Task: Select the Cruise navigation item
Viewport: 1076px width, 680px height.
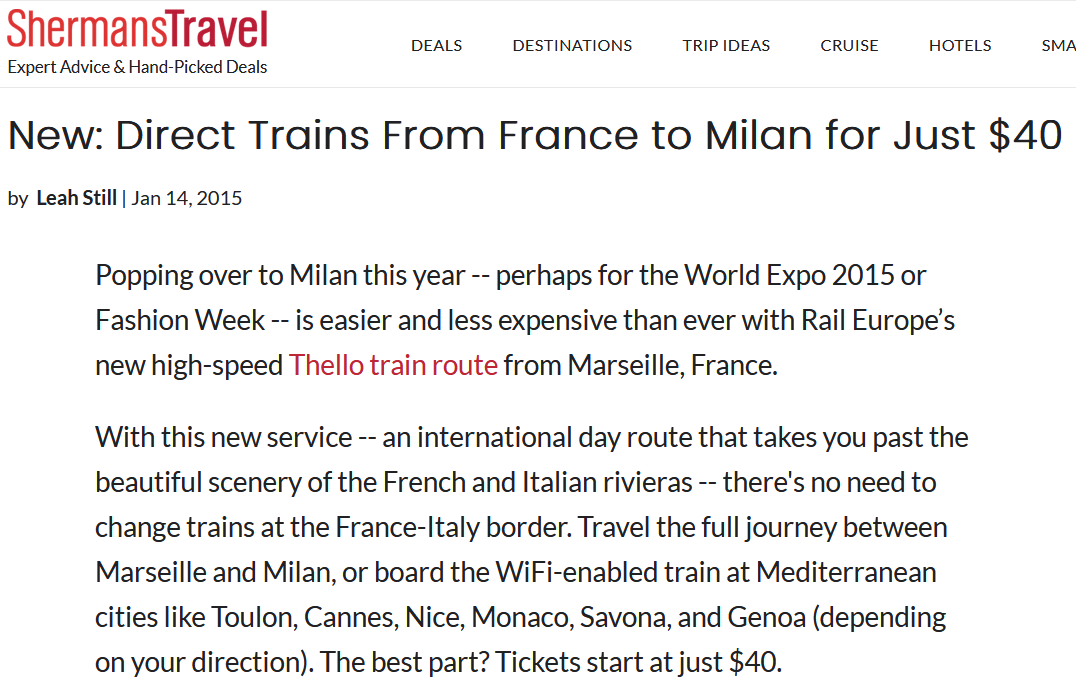Action: click(x=850, y=45)
